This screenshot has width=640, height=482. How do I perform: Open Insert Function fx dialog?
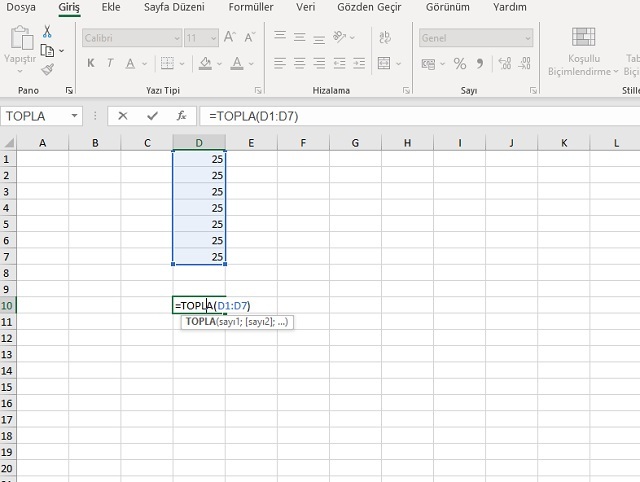pos(182,116)
